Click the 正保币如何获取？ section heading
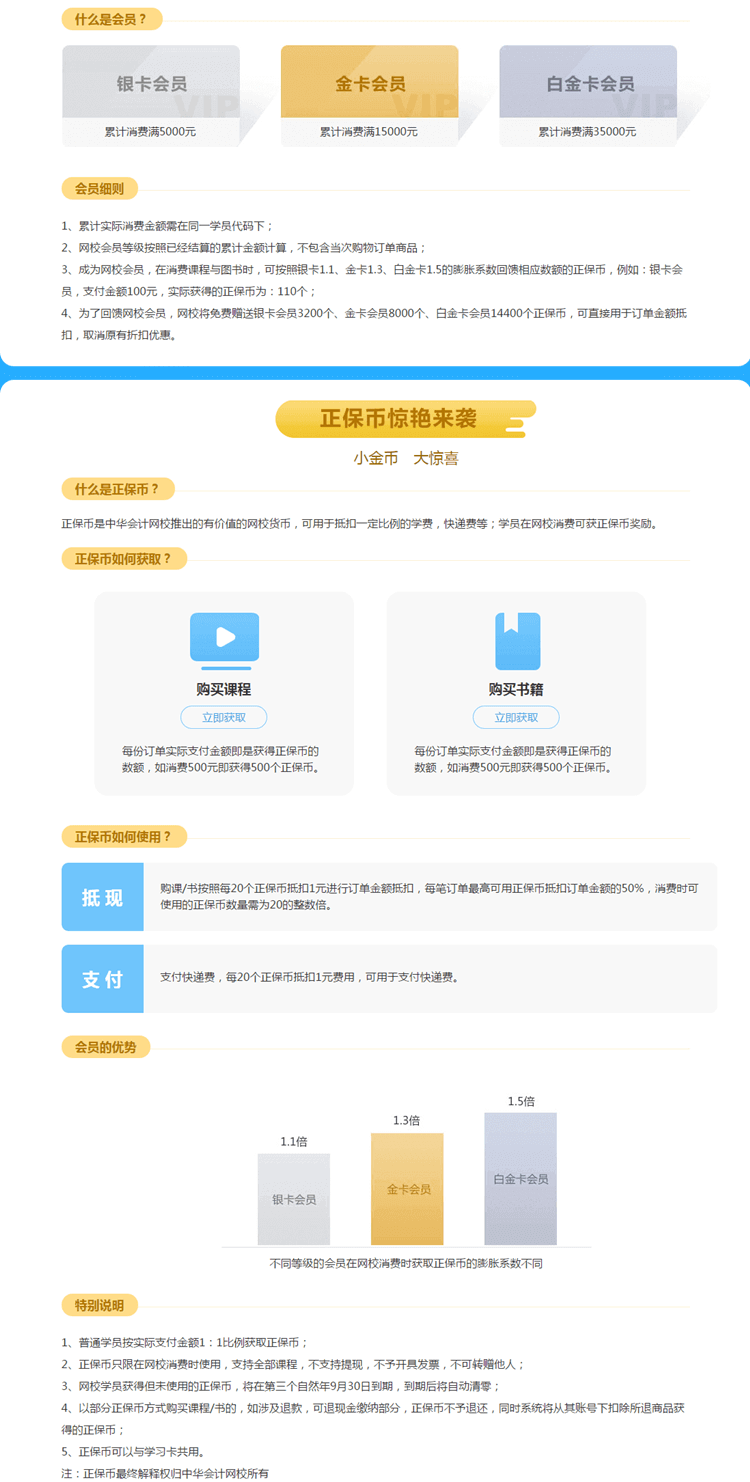 pos(123,558)
